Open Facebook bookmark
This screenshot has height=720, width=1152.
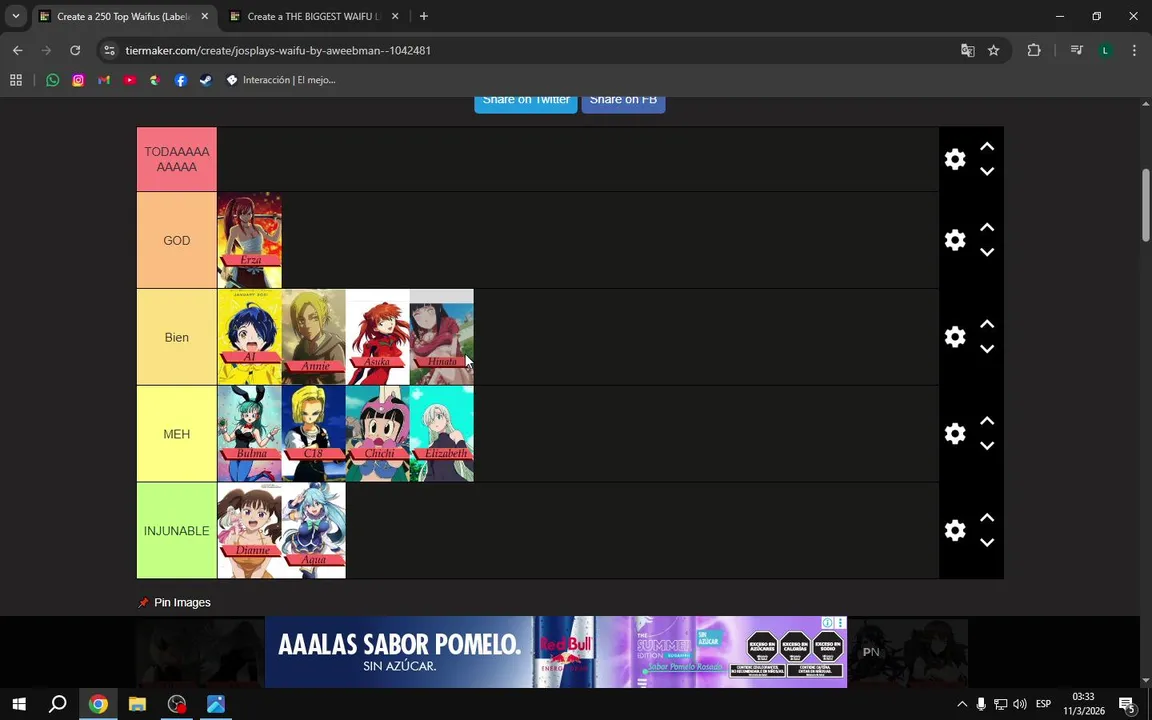coord(181,80)
